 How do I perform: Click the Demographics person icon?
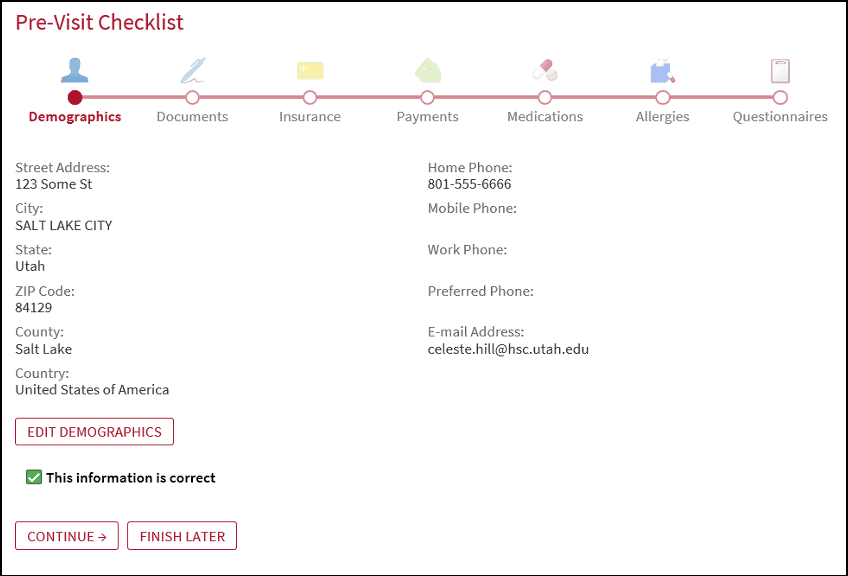click(75, 70)
